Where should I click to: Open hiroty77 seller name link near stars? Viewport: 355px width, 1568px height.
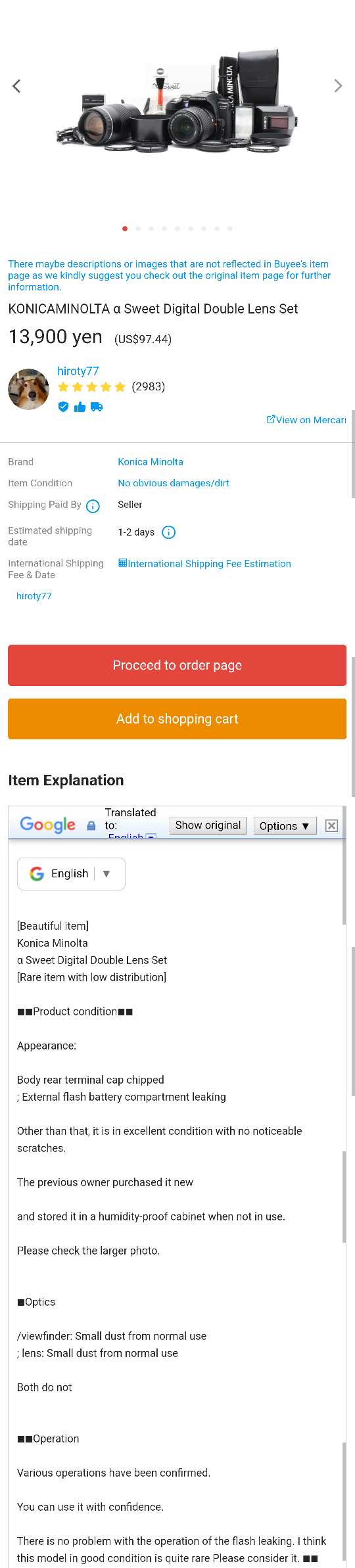(x=78, y=371)
